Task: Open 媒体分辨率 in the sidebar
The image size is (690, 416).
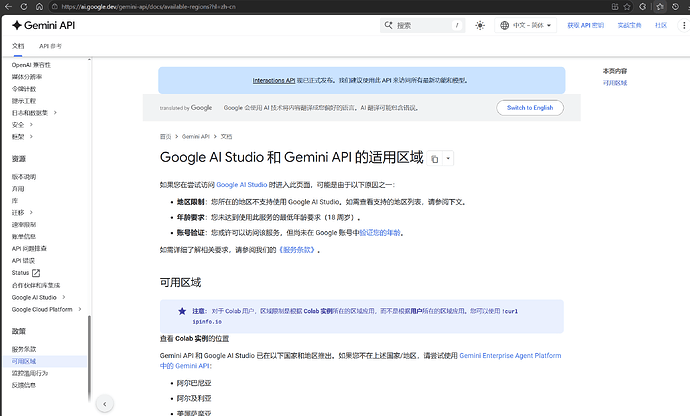Action: click(27, 77)
